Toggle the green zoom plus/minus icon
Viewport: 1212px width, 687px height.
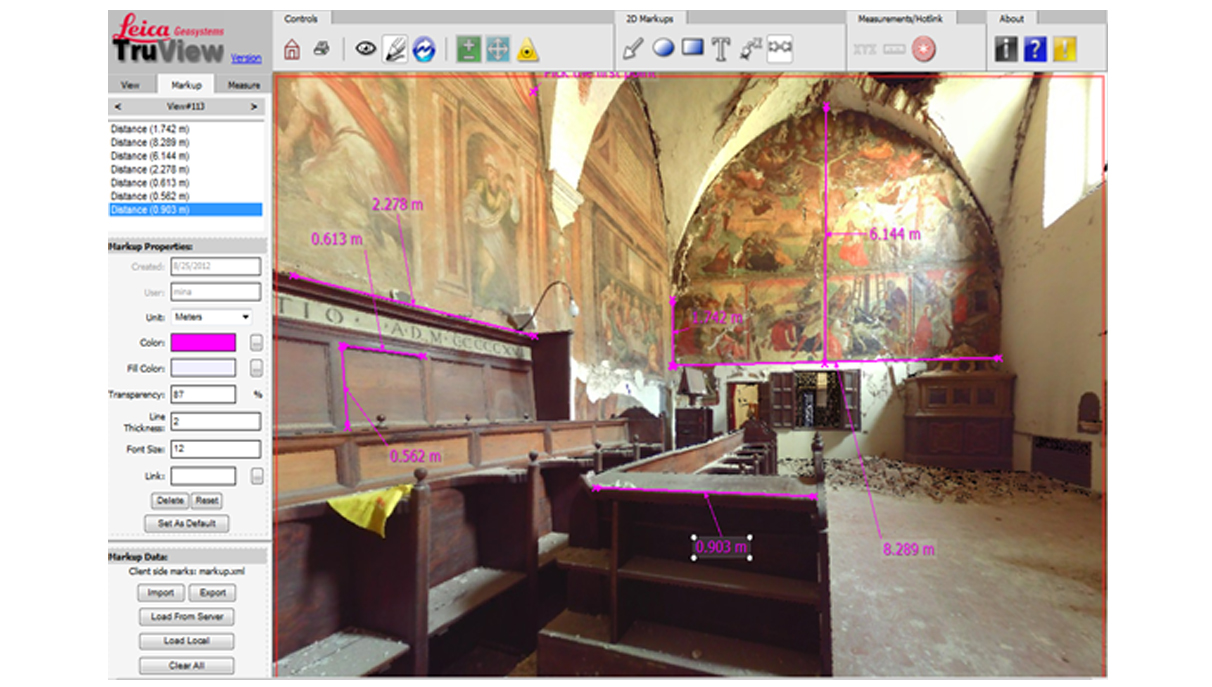pos(468,49)
